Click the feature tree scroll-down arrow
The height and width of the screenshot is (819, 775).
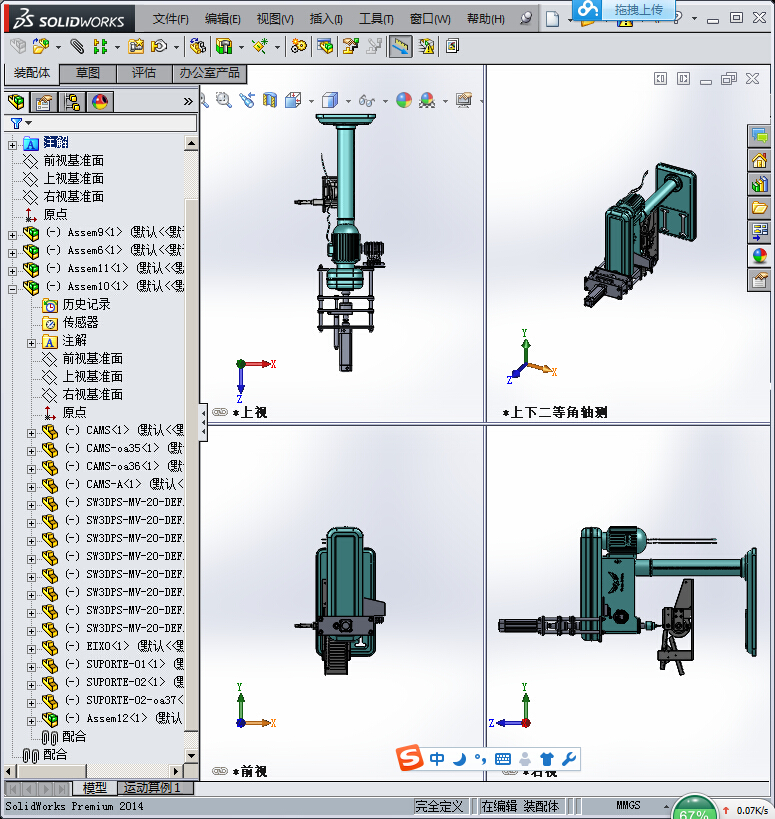click(x=191, y=756)
